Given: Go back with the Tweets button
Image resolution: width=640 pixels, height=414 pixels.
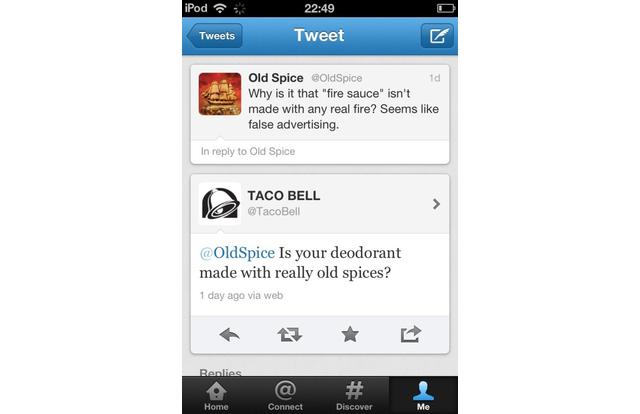Looking at the screenshot, I should pyautogui.click(x=215, y=36).
